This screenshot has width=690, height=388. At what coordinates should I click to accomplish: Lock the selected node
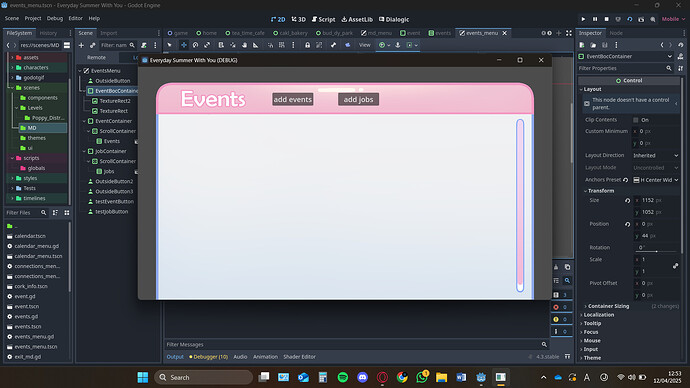pos(307,45)
